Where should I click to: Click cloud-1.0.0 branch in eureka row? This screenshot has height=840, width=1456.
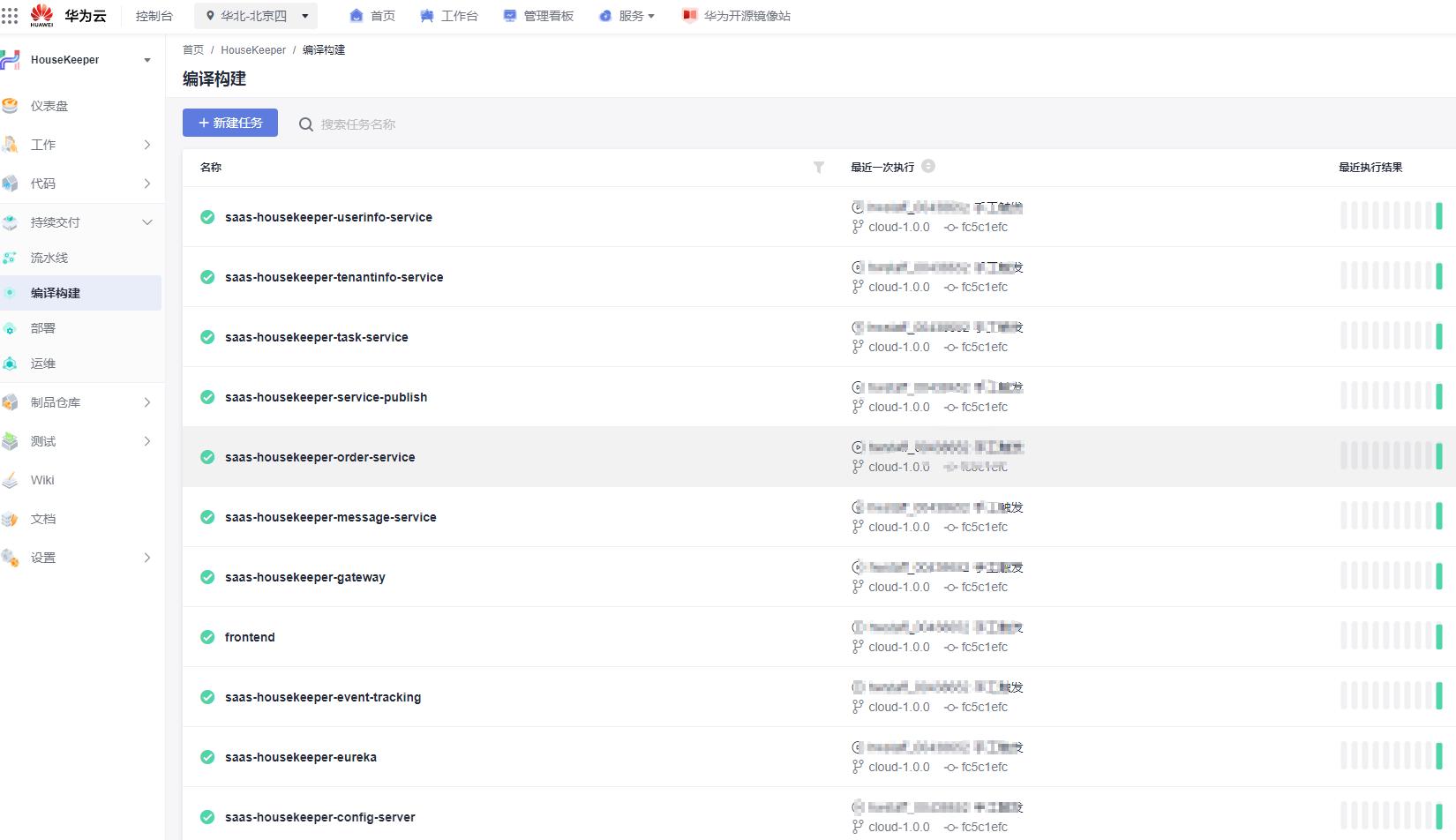(898, 767)
